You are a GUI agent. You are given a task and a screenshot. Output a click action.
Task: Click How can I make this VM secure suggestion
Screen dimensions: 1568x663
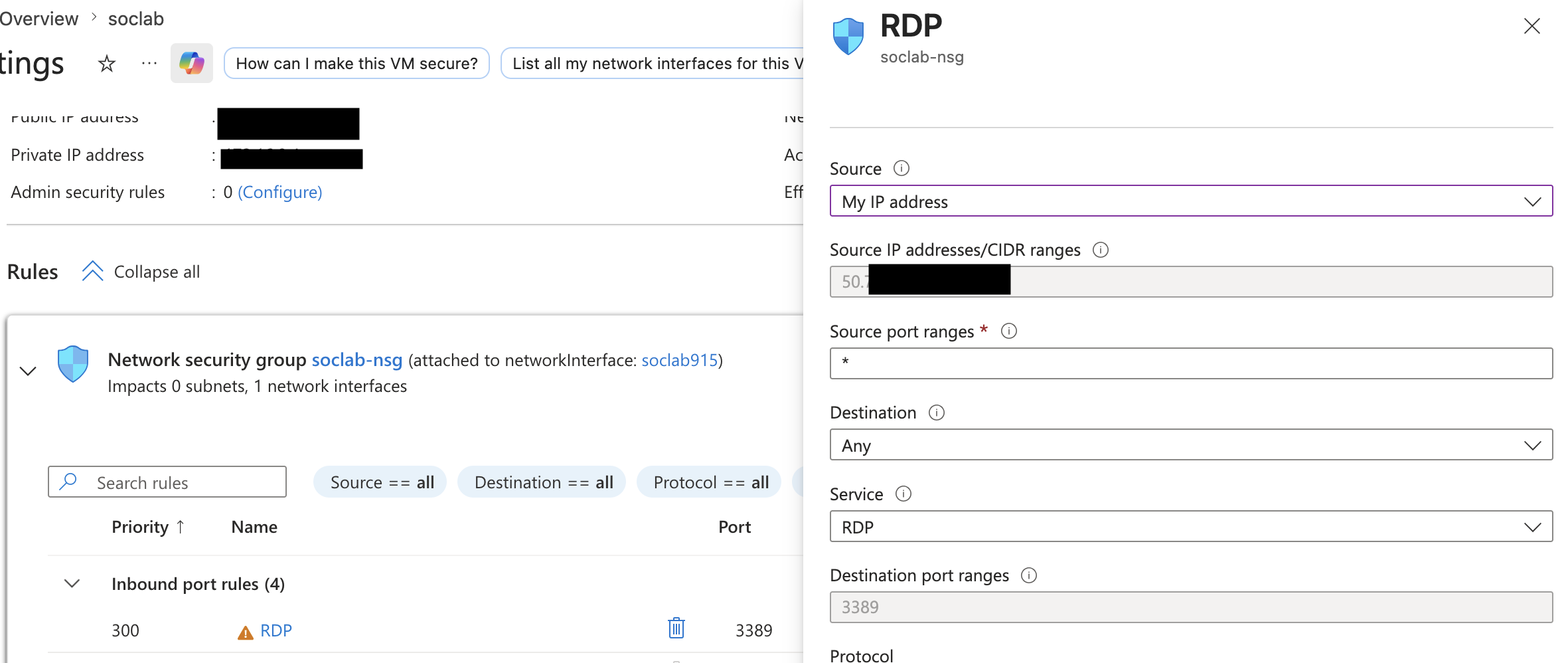[356, 63]
